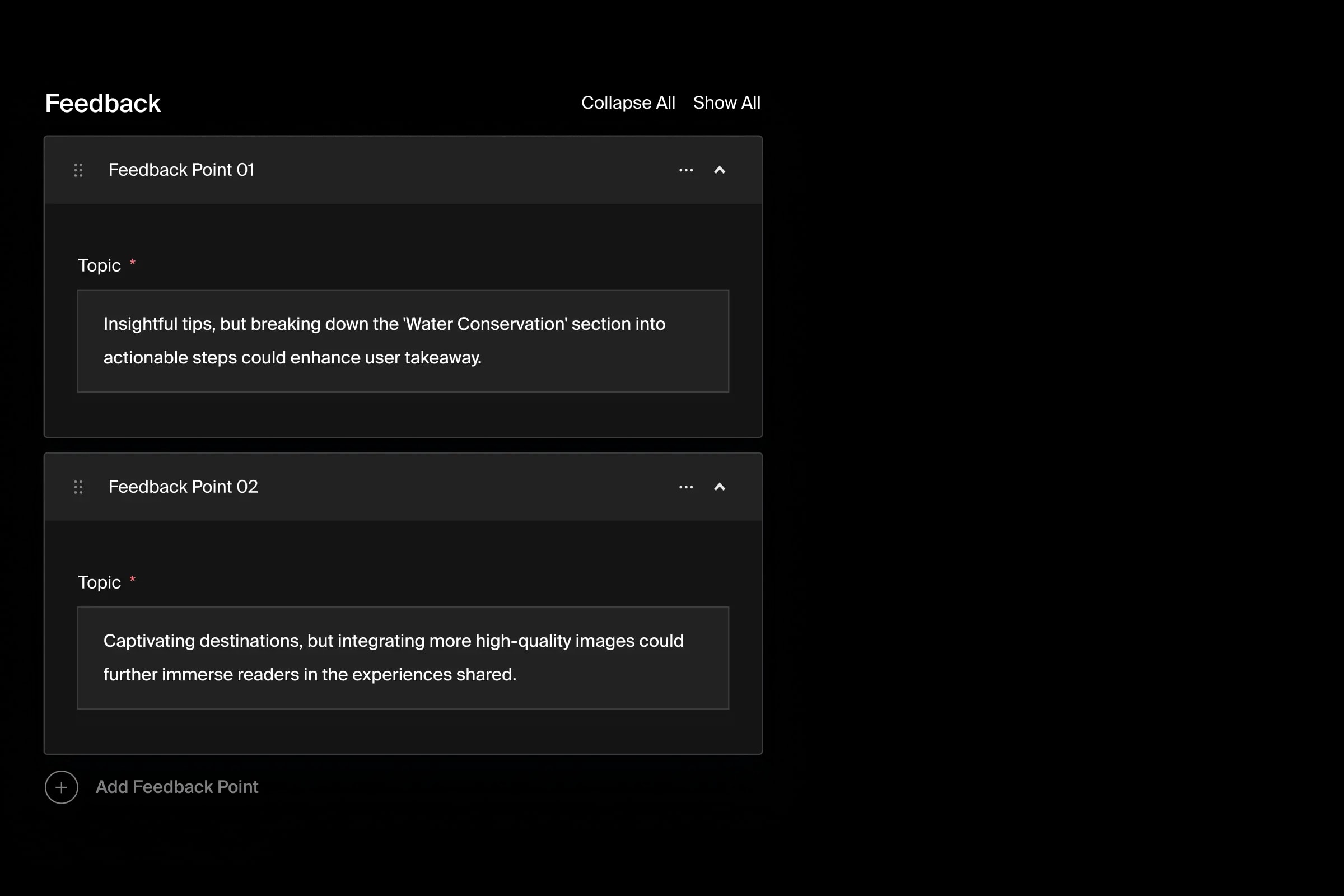Click the red required asterisk in Point 01
This screenshot has height=896, width=1344.
133,262
